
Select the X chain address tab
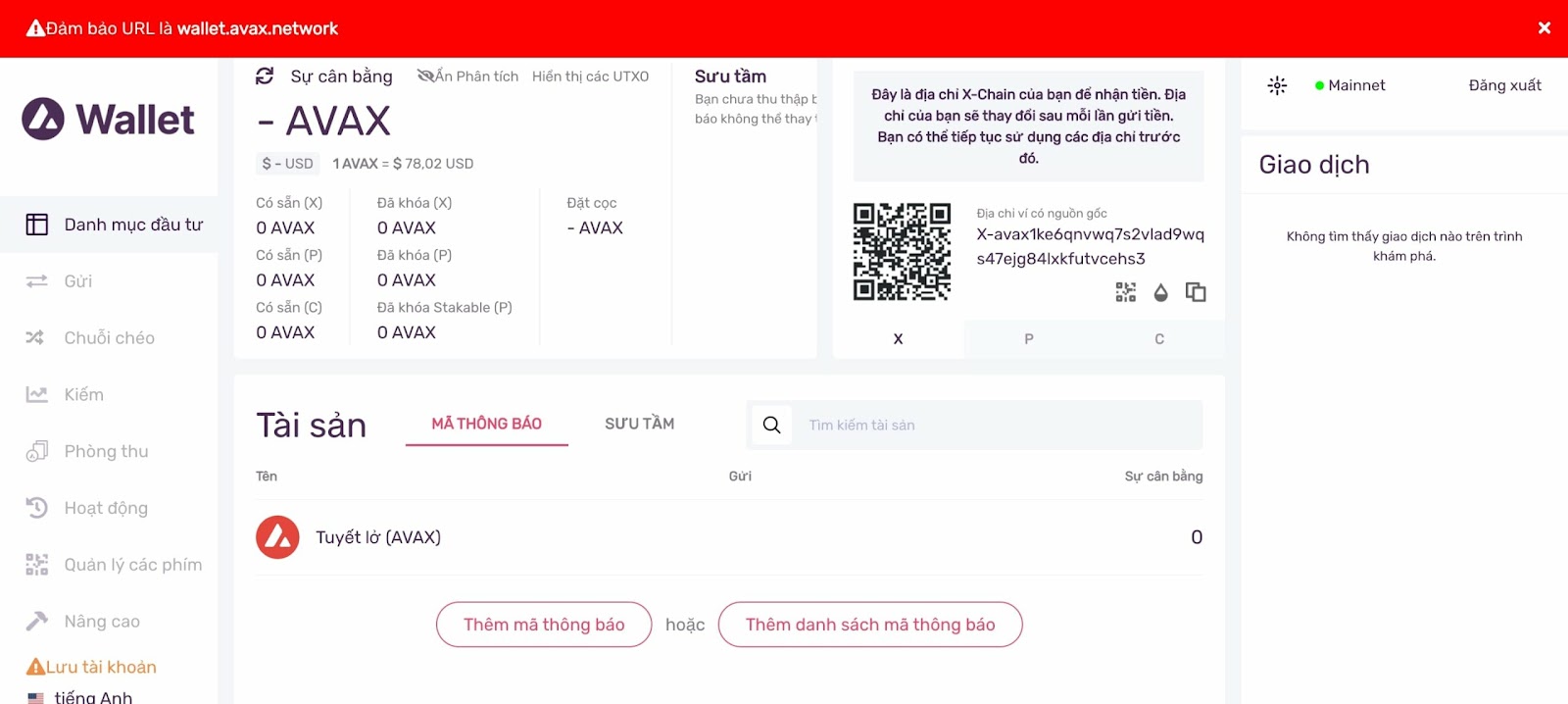[x=898, y=339]
